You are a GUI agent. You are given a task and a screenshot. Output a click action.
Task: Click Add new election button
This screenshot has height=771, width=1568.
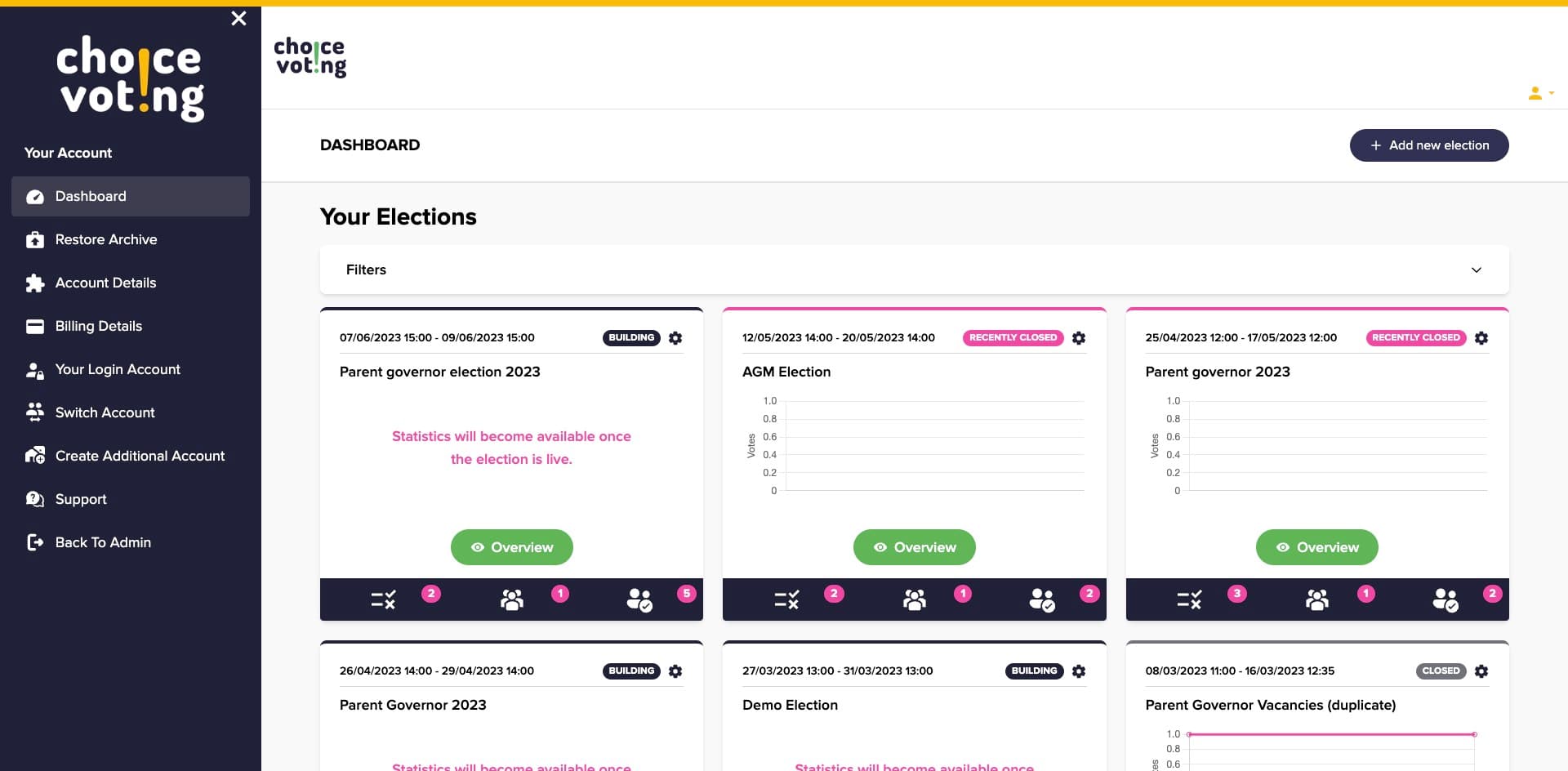[x=1429, y=145]
